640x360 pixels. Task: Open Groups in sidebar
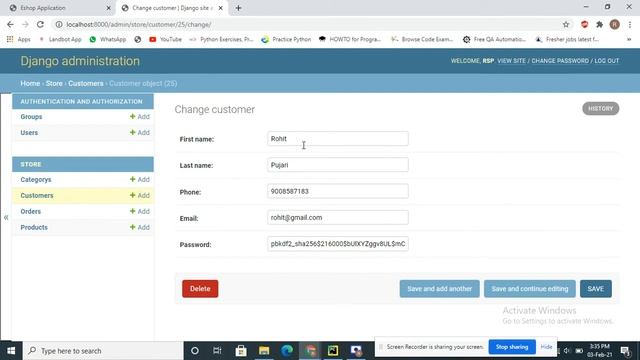[31, 117]
